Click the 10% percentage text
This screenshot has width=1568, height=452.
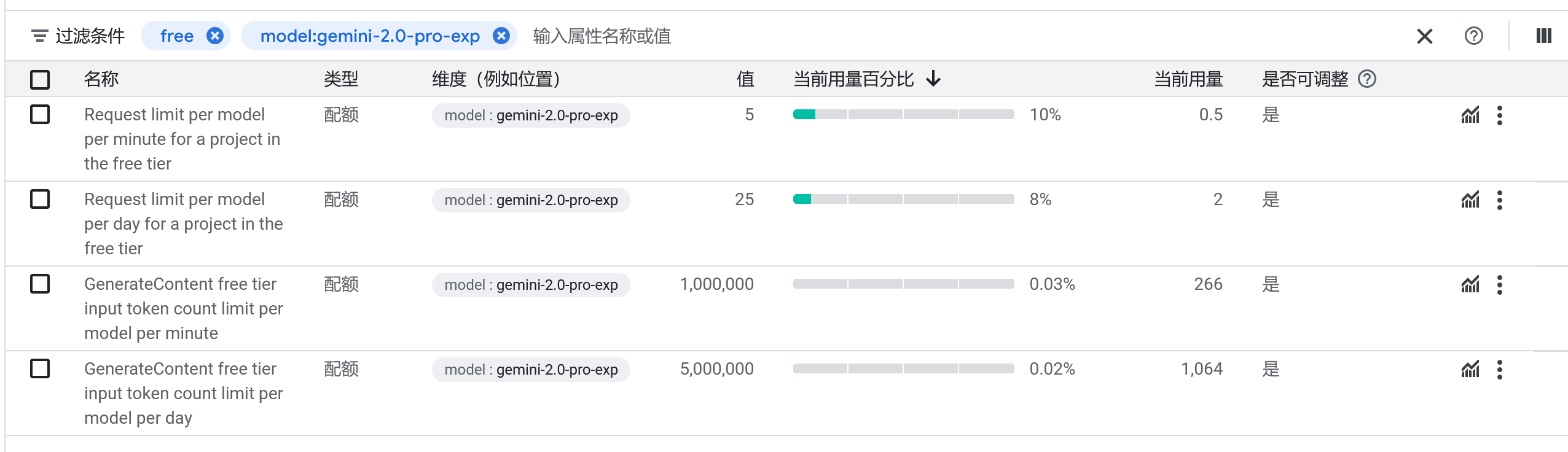[1045, 114]
